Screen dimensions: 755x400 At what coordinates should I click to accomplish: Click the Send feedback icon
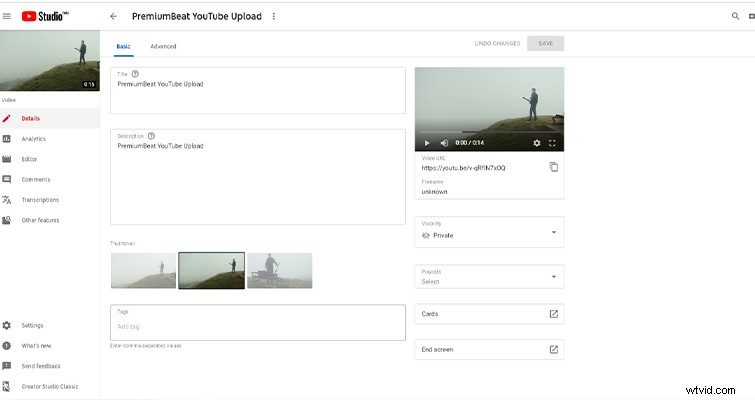[x=7, y=366]
